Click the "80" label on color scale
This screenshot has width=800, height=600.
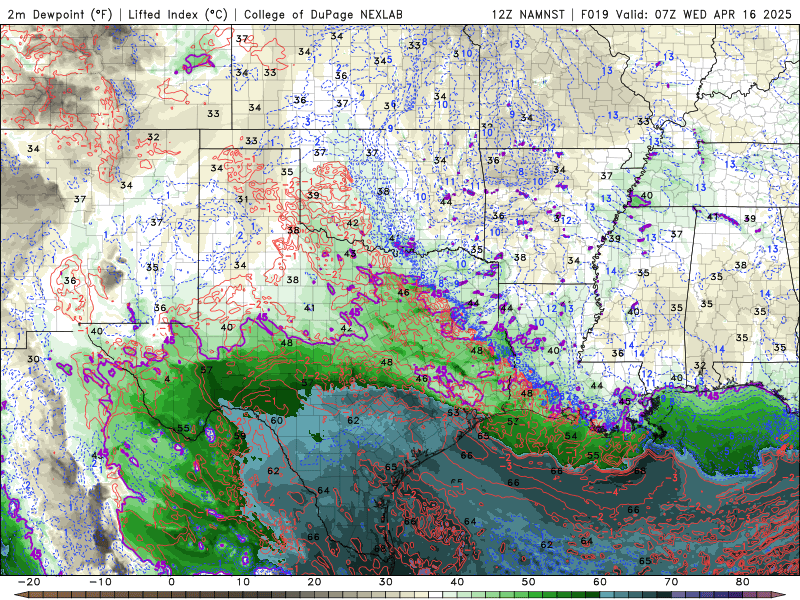[x=743, y=582]
